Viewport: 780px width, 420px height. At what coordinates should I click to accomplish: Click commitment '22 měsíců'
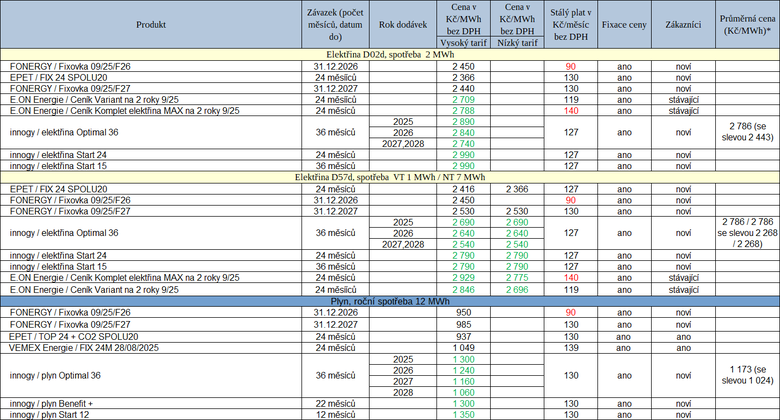(x=335, y=404)
